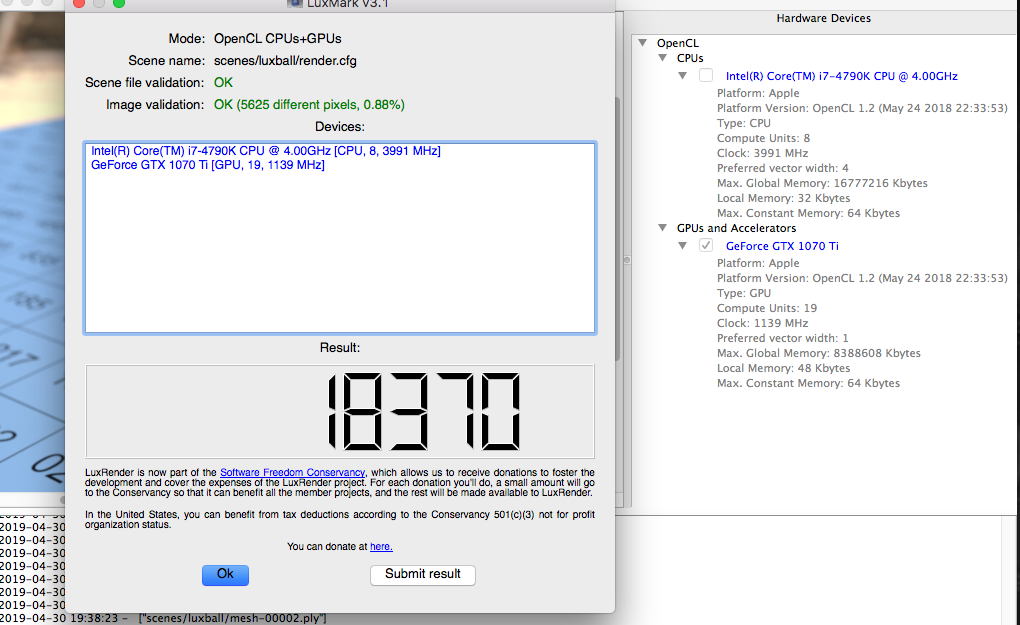
Task: Click 'Type: CPU' row
Action: (x=744, y=123)
